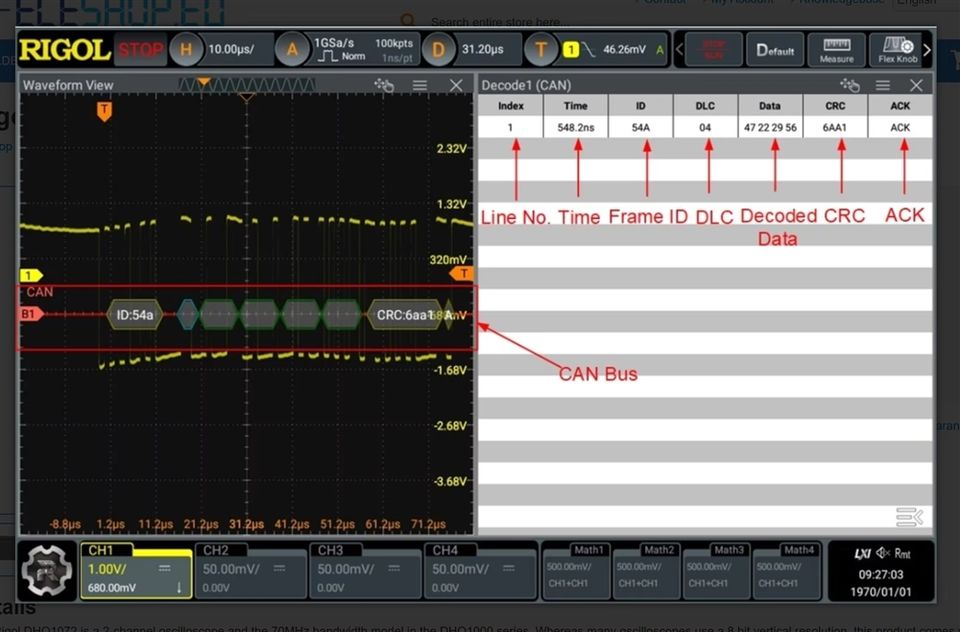Open the Flex Knob tool
This screenshot has width=960, height=632.
click(x=898, y=50)
